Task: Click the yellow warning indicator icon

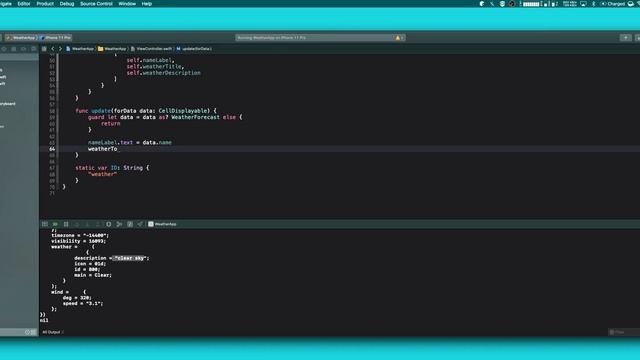Action: point(398,38)
